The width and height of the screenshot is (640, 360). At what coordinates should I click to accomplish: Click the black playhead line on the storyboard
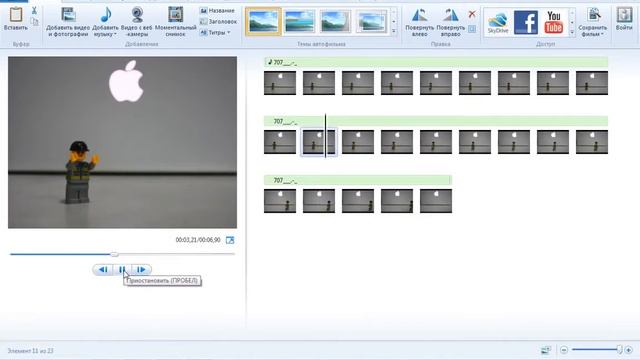click(x=325, y=136)
